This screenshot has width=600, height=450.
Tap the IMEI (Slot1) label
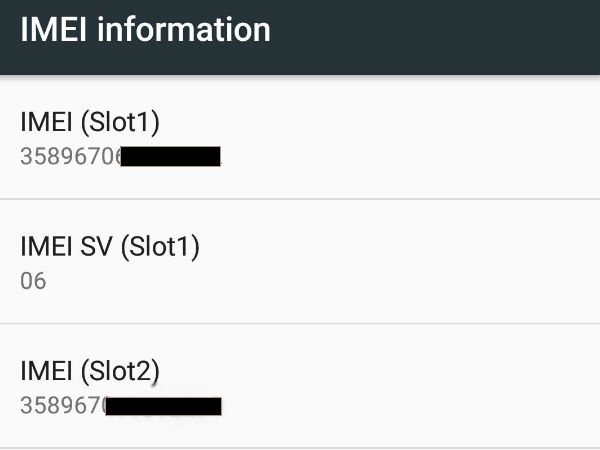pyautogui.click(x=90, y=122)
